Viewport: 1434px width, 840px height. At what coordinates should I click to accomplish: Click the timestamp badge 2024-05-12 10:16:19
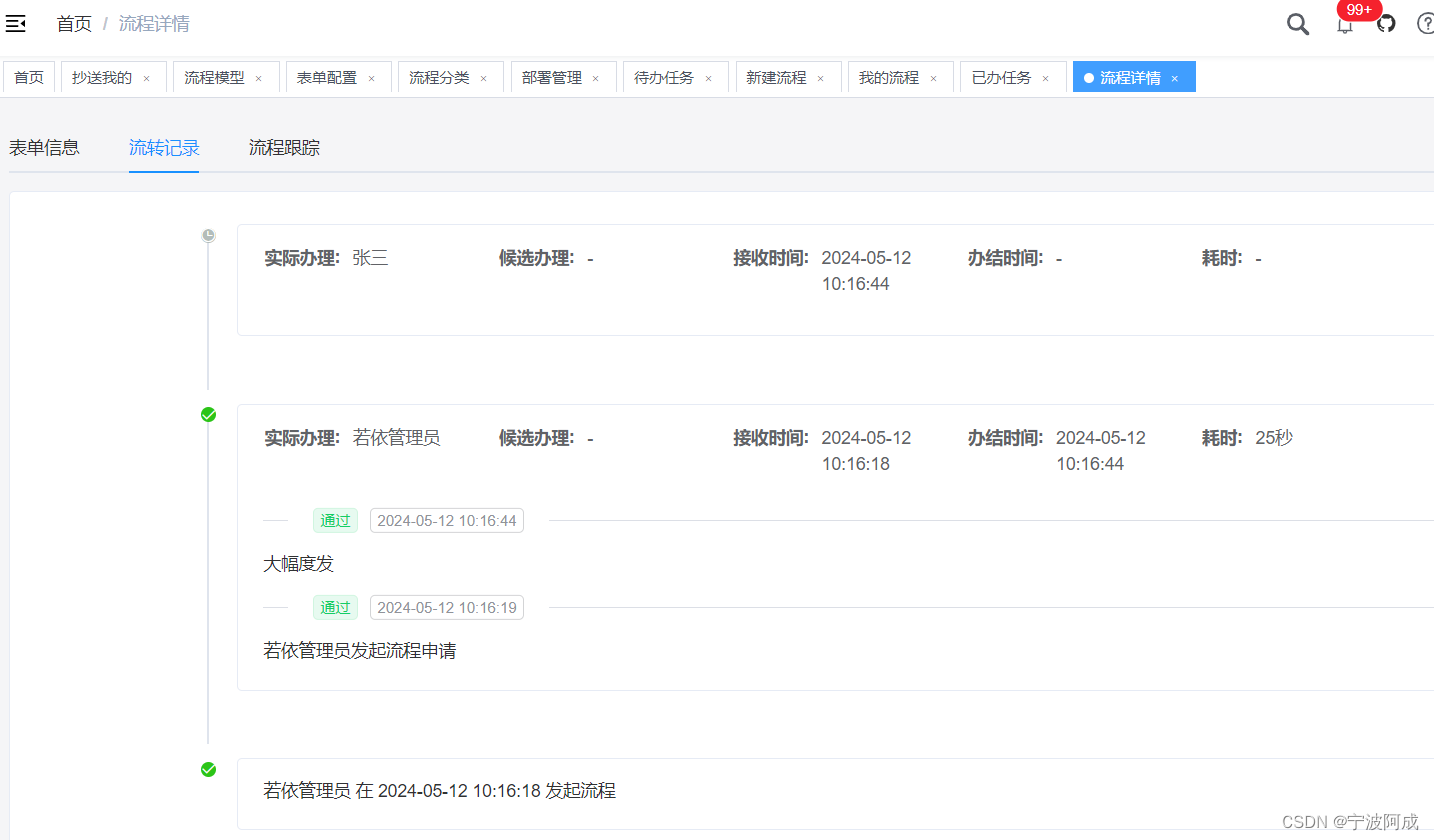click(x=447, y=607)
